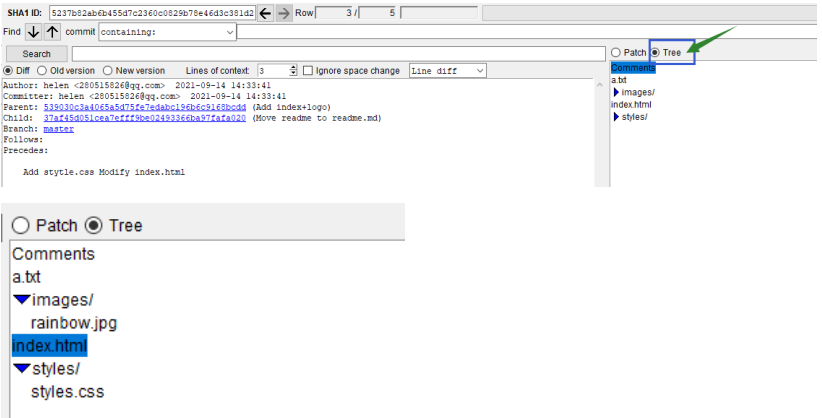The height and width of the screenshot is (418, 822).
Task: Select the Patch radio in enlarged panel
Action: 20,226
